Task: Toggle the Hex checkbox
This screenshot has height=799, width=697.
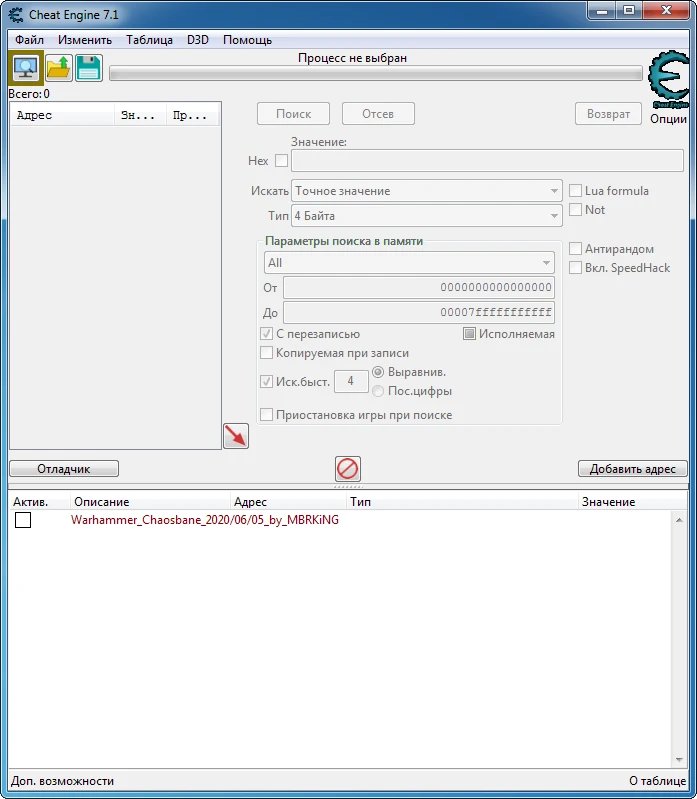Action: coord(281,161)
